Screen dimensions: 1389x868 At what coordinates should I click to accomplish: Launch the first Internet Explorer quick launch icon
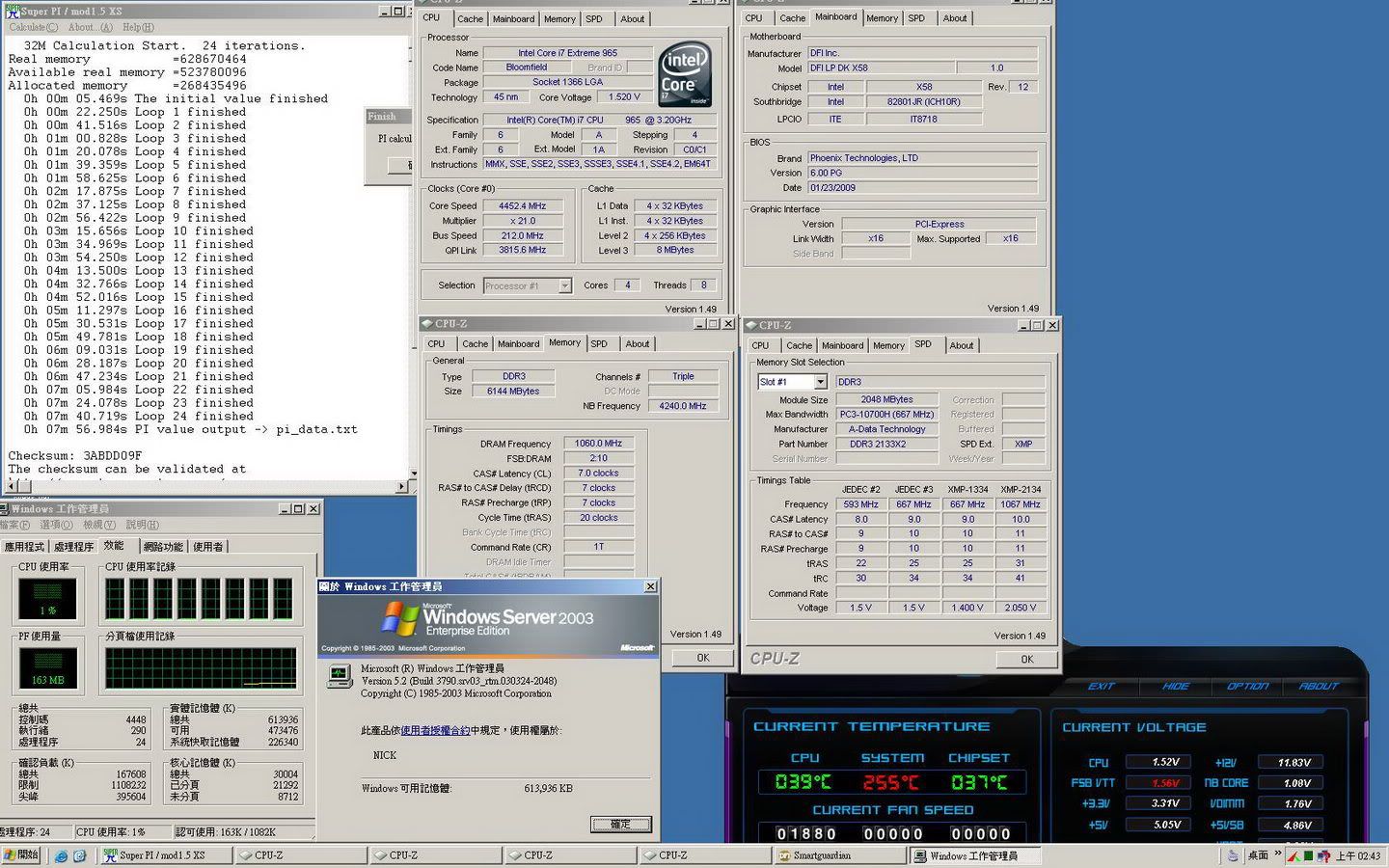61,855
